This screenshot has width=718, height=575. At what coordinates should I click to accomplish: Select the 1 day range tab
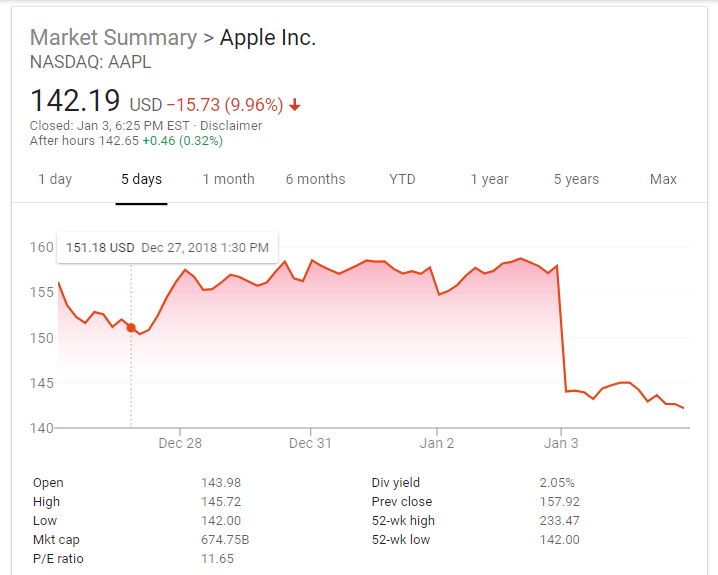pyautogui.click(x=55, y=180)
